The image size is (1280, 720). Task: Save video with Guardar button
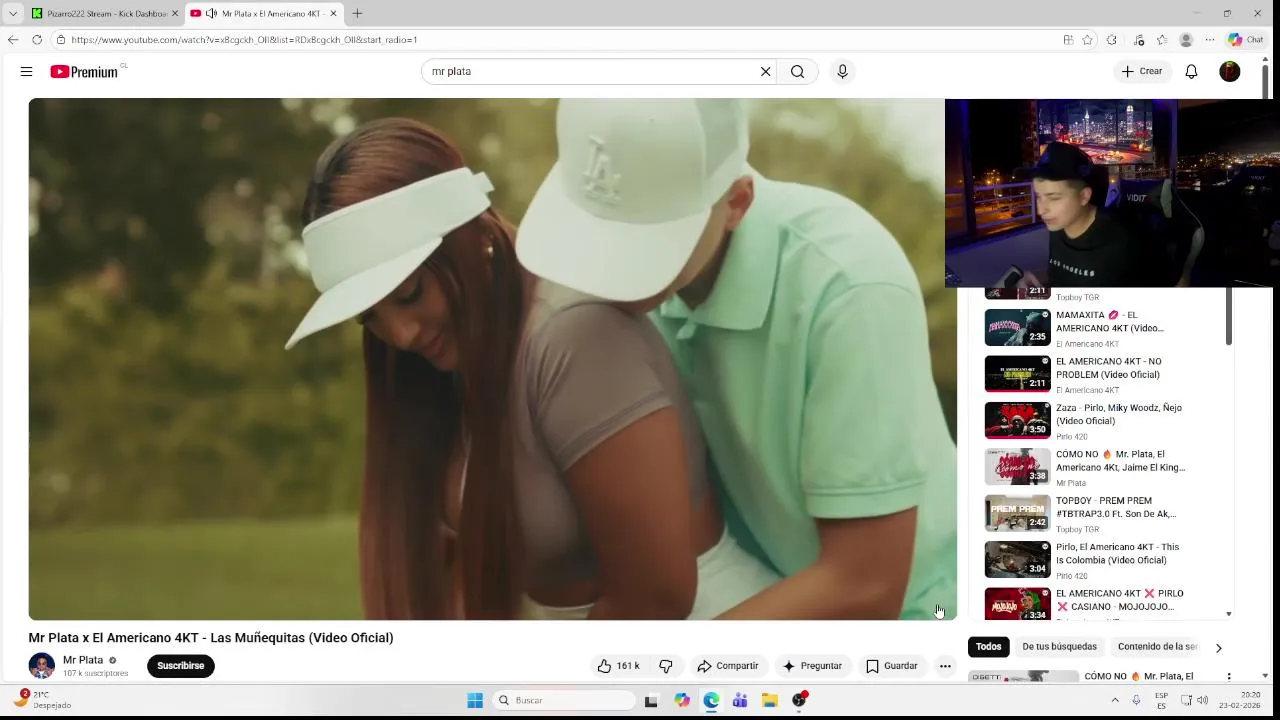click(891, 666)
